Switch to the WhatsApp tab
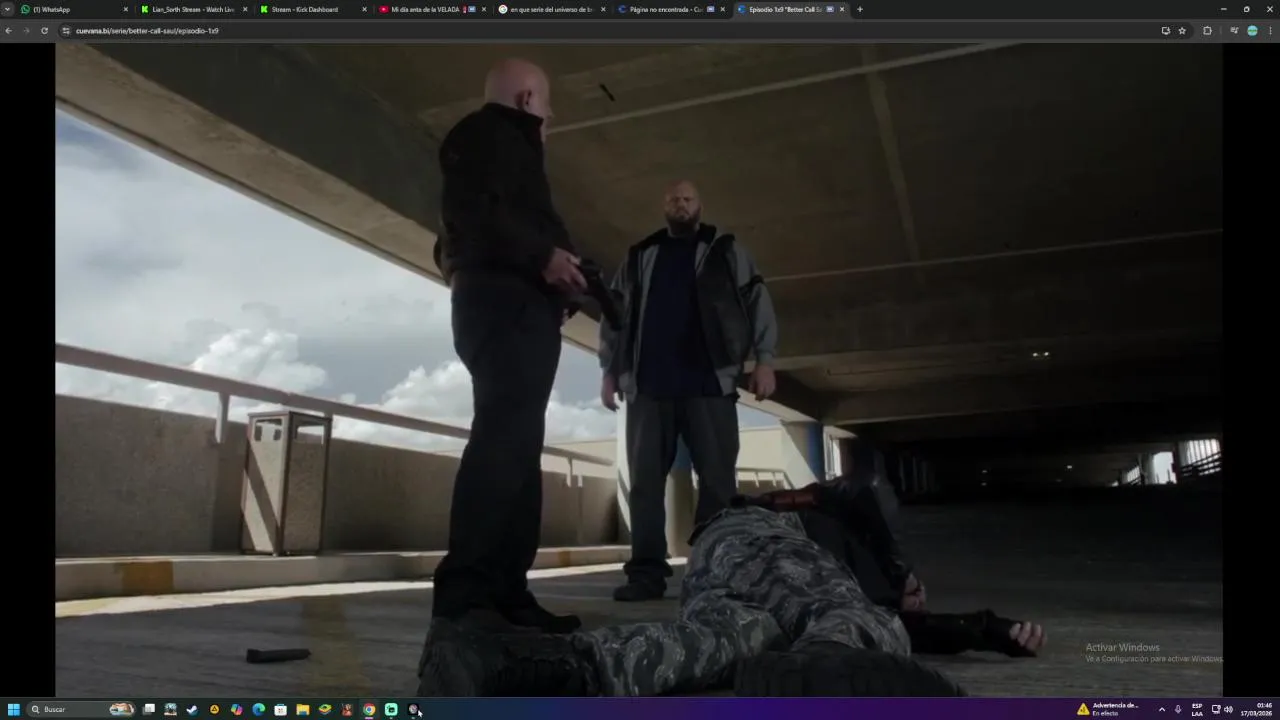 [75, 9]
